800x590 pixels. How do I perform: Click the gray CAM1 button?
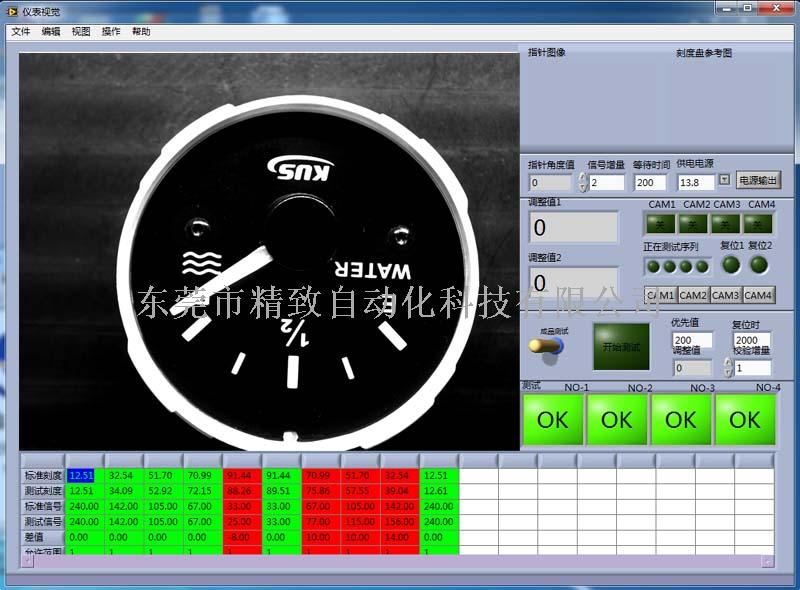click(x=661, y=295)
